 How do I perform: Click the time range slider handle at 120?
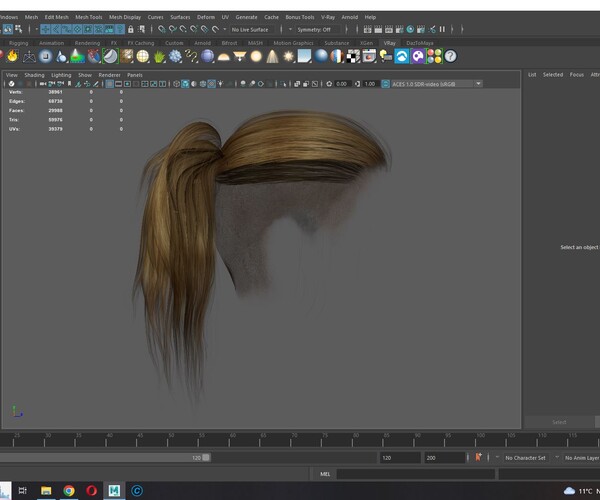tap(206, 458)
